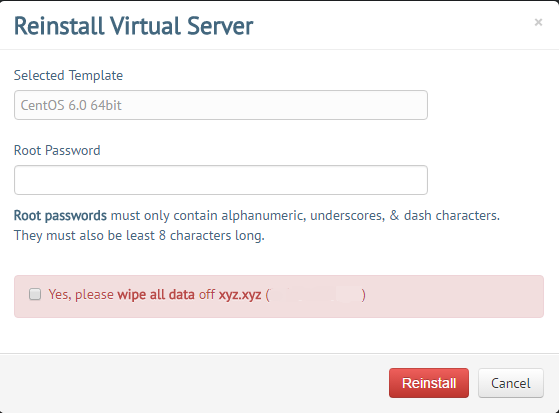Image resolution: width=559 pixels, height=413 pixels.
Task: Click the word Server in the title
Action: 220,26
